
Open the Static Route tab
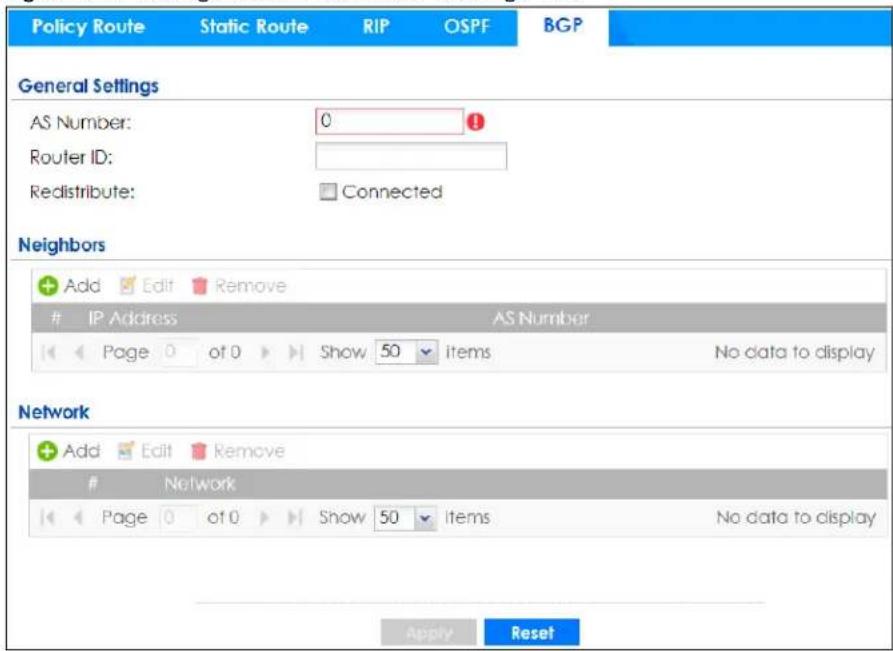253,27
